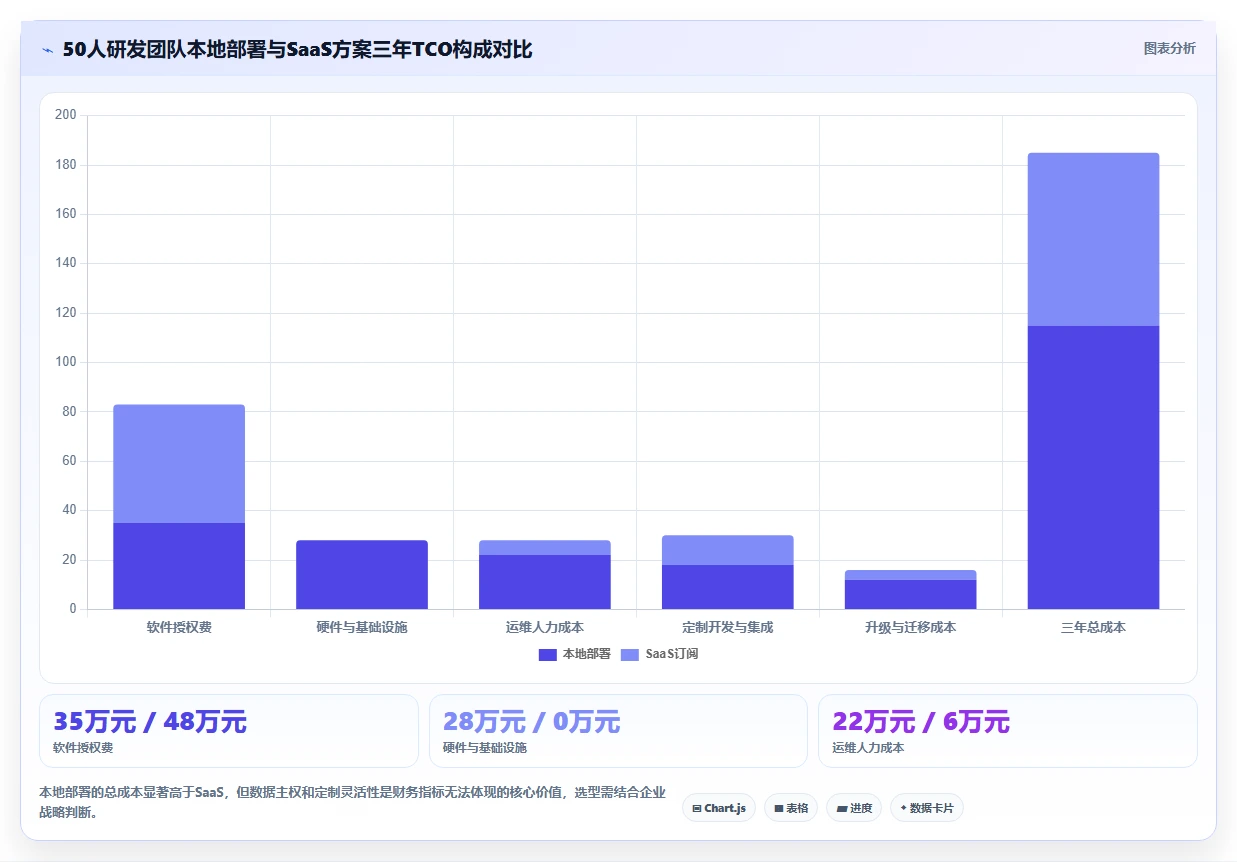
Task: Click the 本地部署 segment of 运维人力成本 bar
Action: [545, 582]
